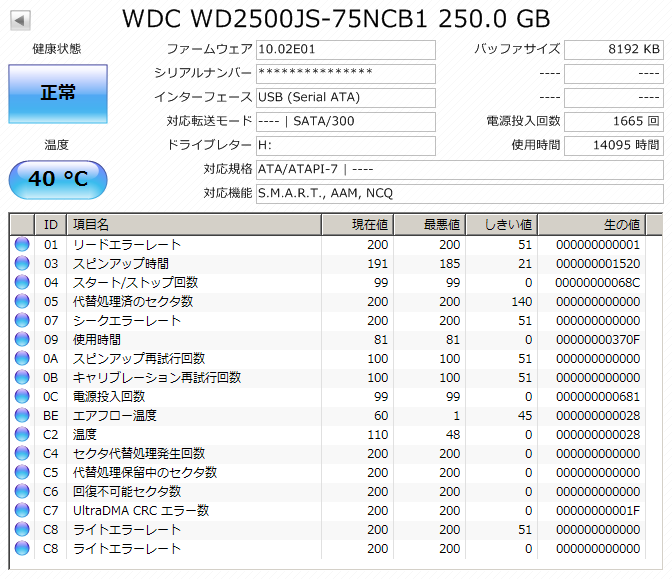
Task: Click the current value 191
Action: click(378, 264)
